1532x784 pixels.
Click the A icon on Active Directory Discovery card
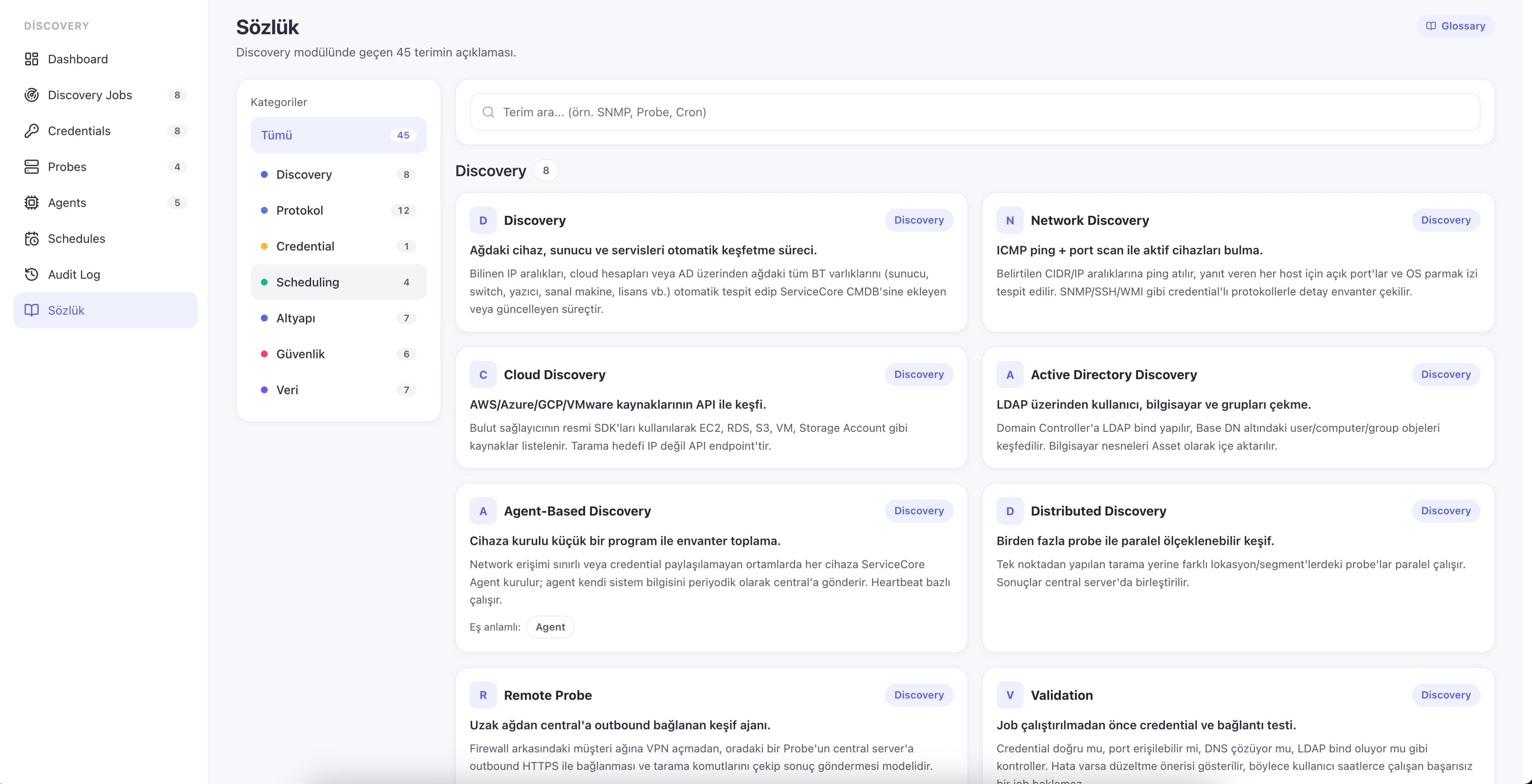pyautogui.click(x=1010, y=375)
